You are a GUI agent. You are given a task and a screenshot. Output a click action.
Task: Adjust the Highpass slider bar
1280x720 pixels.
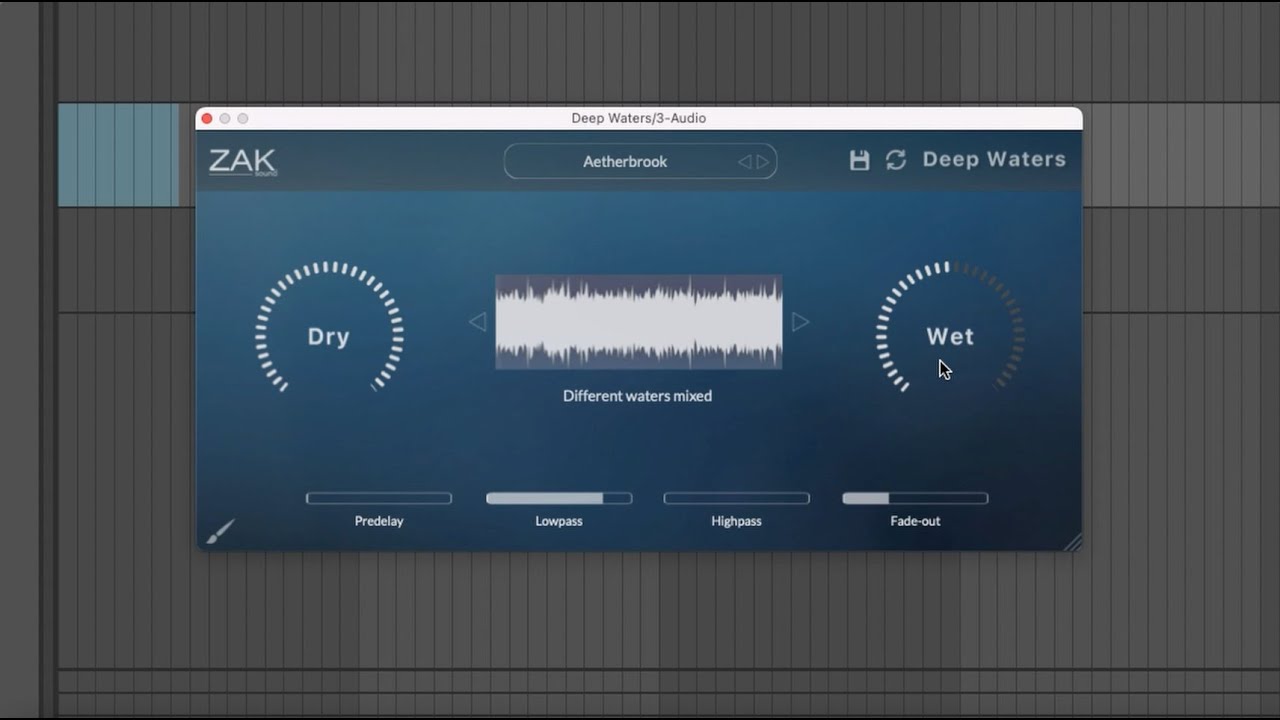click(737, 498)
